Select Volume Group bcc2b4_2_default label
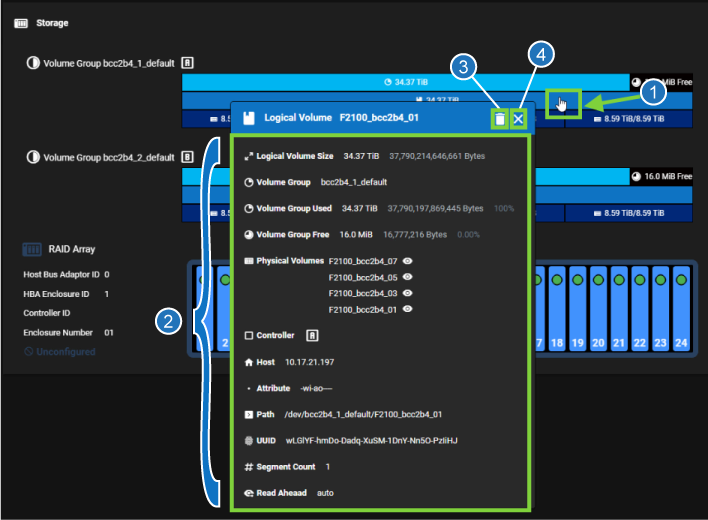This screenshot has height=520, width=708. coord(108,157)
